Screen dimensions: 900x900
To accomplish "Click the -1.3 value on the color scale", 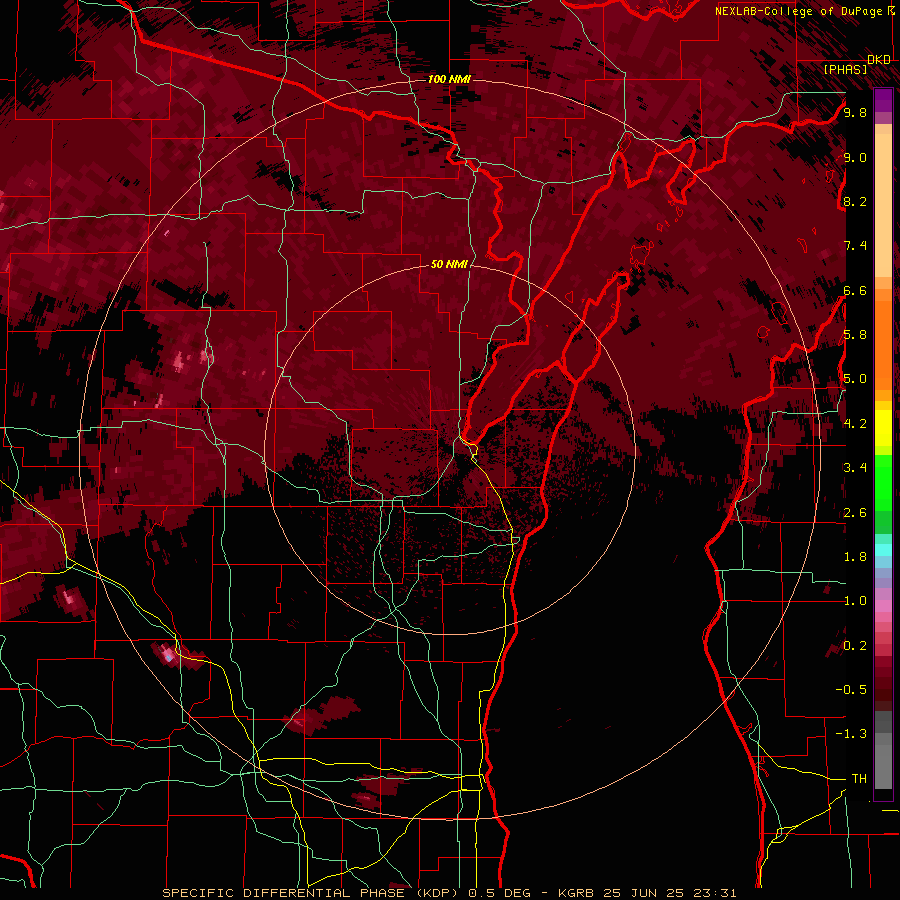I will click(x=851, y=734).
